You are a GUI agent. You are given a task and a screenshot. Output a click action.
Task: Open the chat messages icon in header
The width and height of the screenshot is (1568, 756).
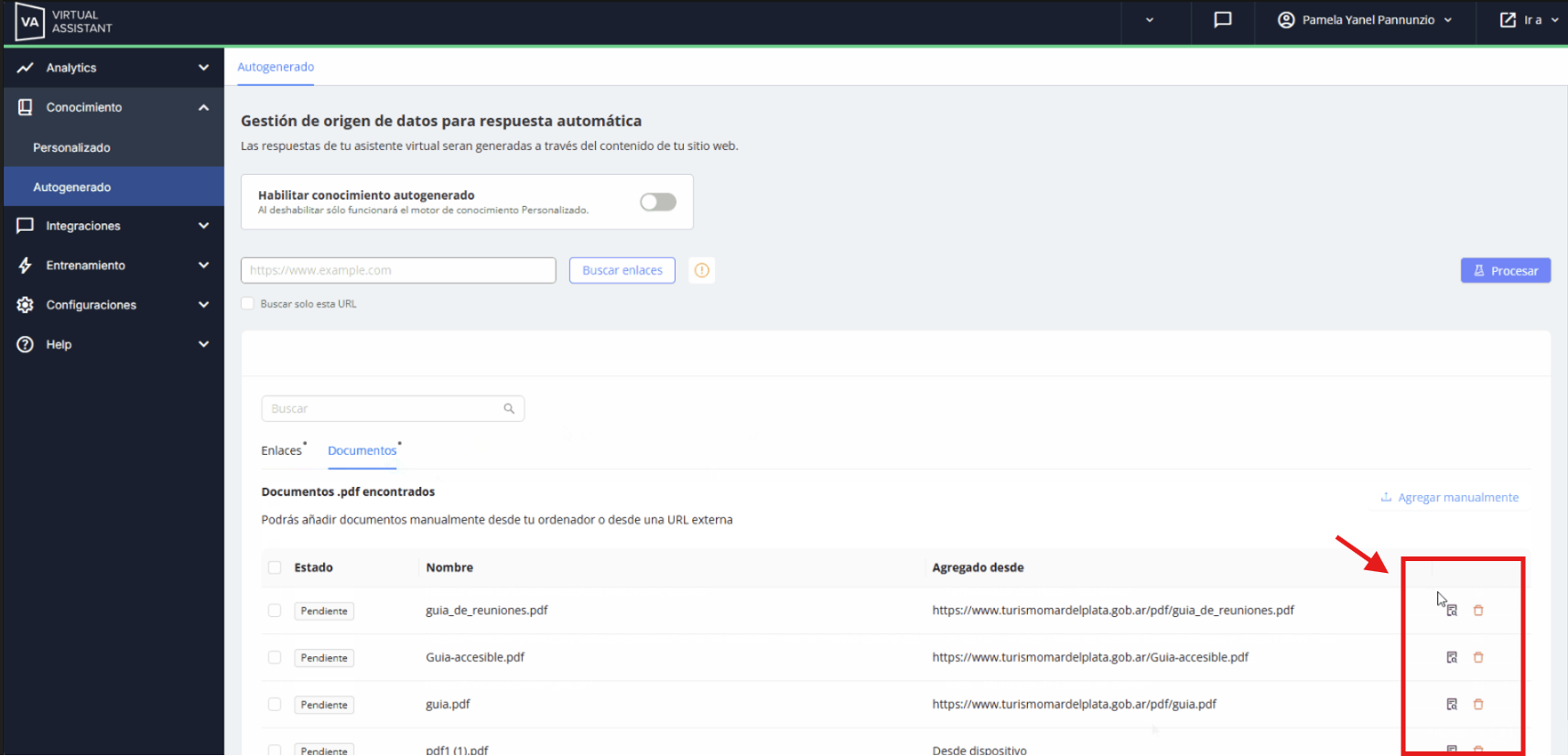click(x=1222, y=20)
